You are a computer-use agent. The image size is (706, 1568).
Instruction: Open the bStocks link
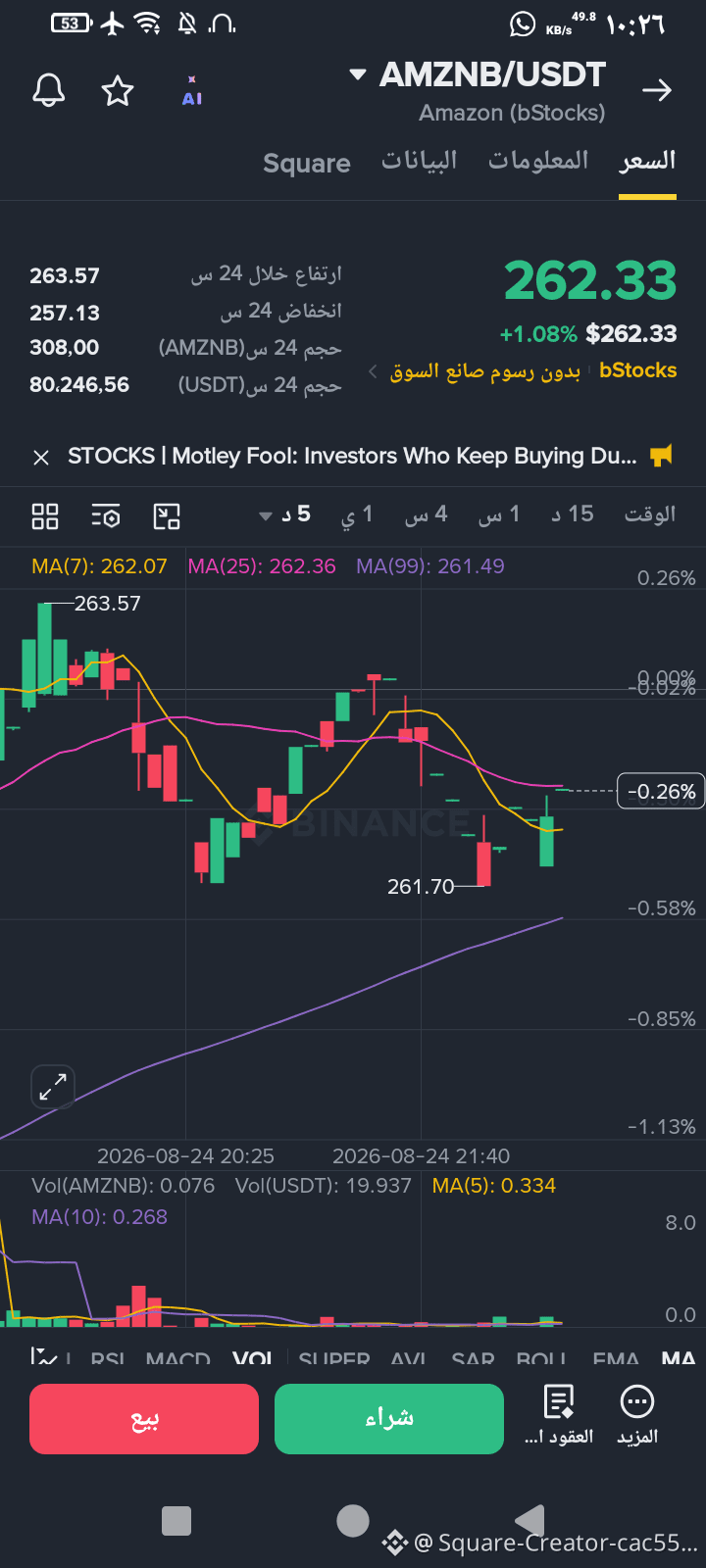637,370
